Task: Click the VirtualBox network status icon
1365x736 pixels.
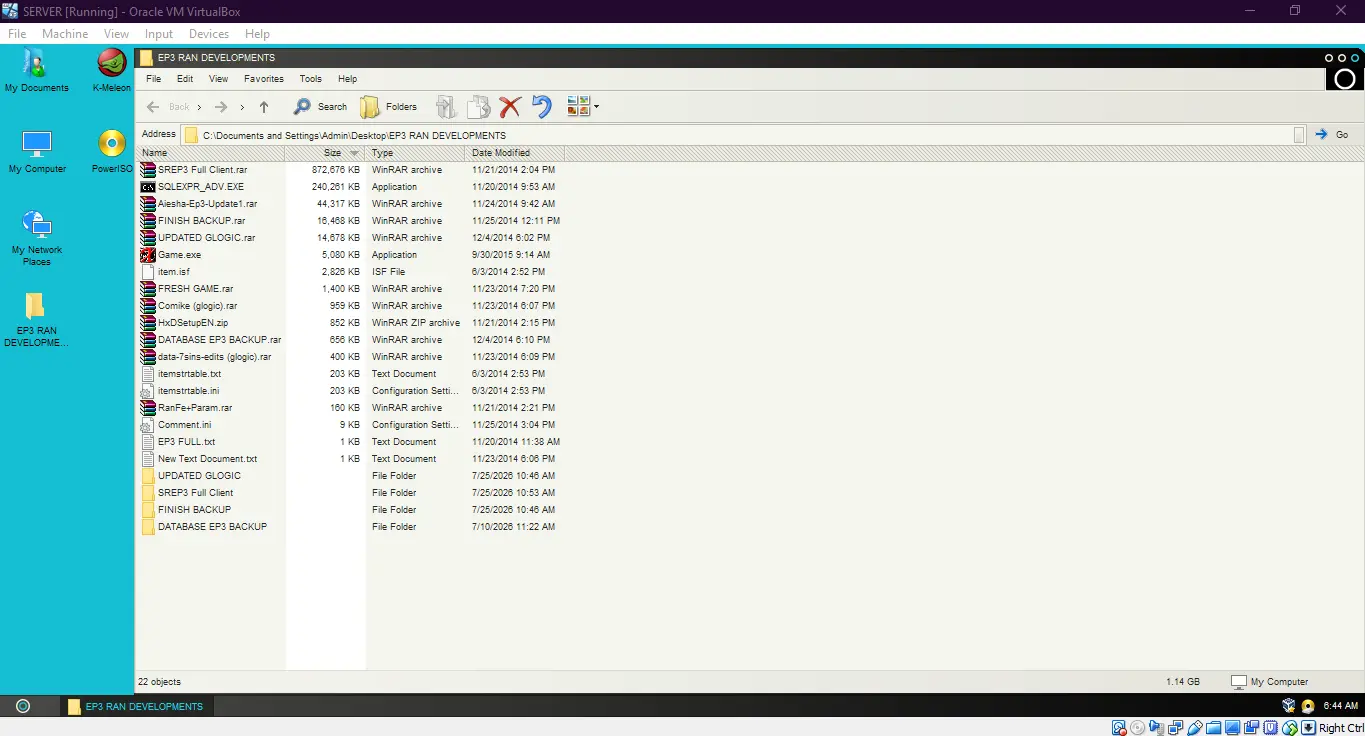Action: (1176, 728)
